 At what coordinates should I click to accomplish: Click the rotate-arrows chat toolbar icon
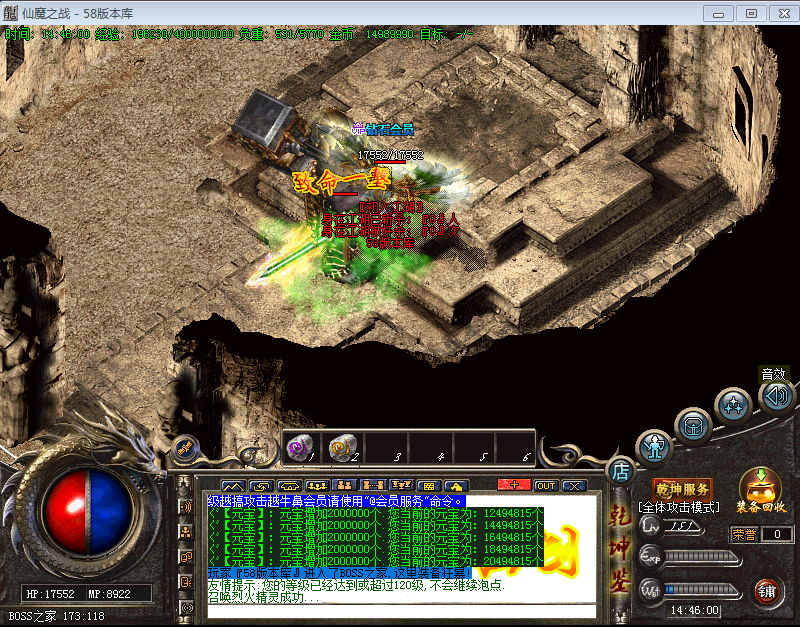pos(262,486)
